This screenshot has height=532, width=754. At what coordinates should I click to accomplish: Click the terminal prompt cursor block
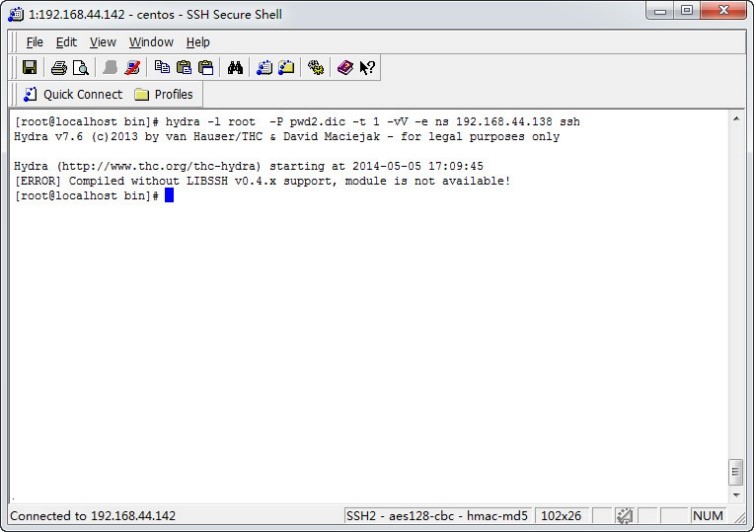[169, 195]
